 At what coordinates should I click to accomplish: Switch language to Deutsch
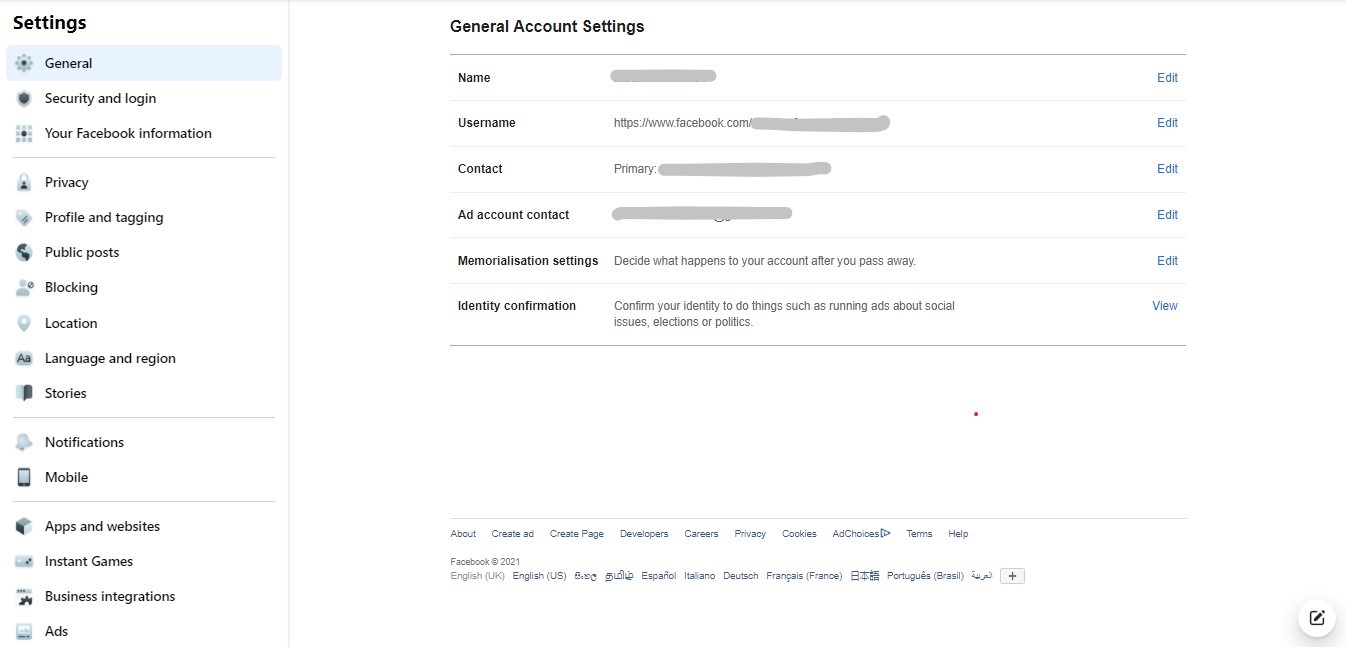(x=741, y=576)
